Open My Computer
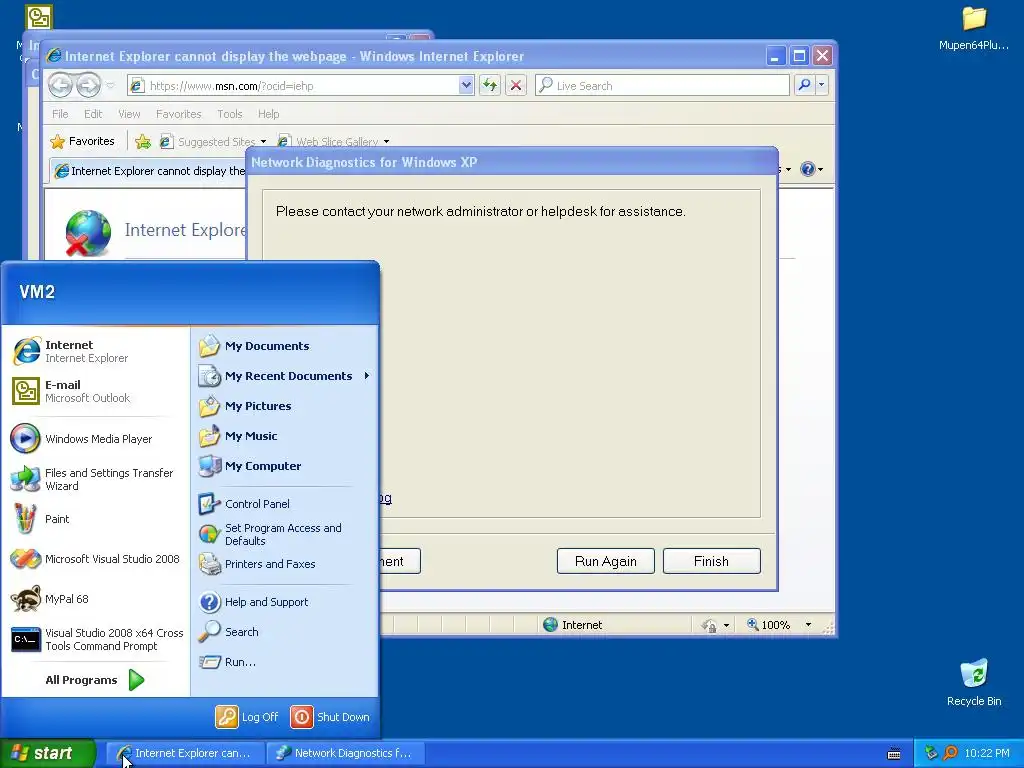Image resolution: width=1024 pixels, height=768 pixels. tap(285, 466)
